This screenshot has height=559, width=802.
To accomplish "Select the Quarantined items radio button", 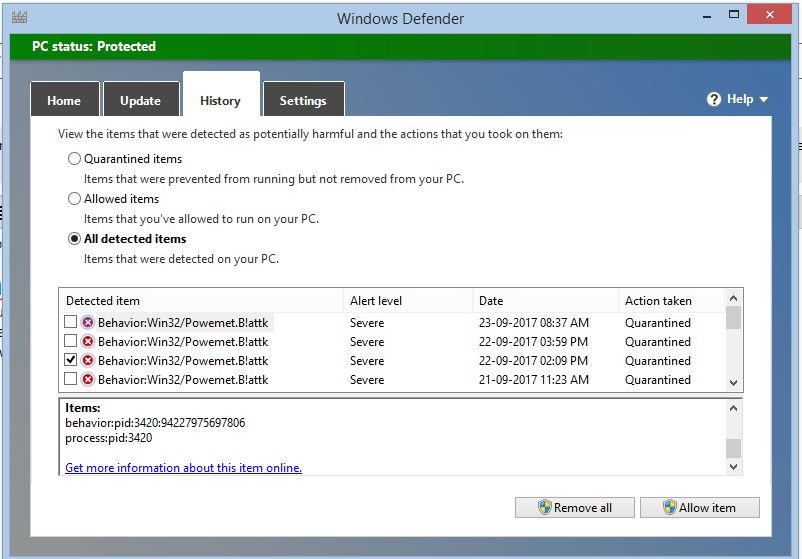I will pos(74,159).
